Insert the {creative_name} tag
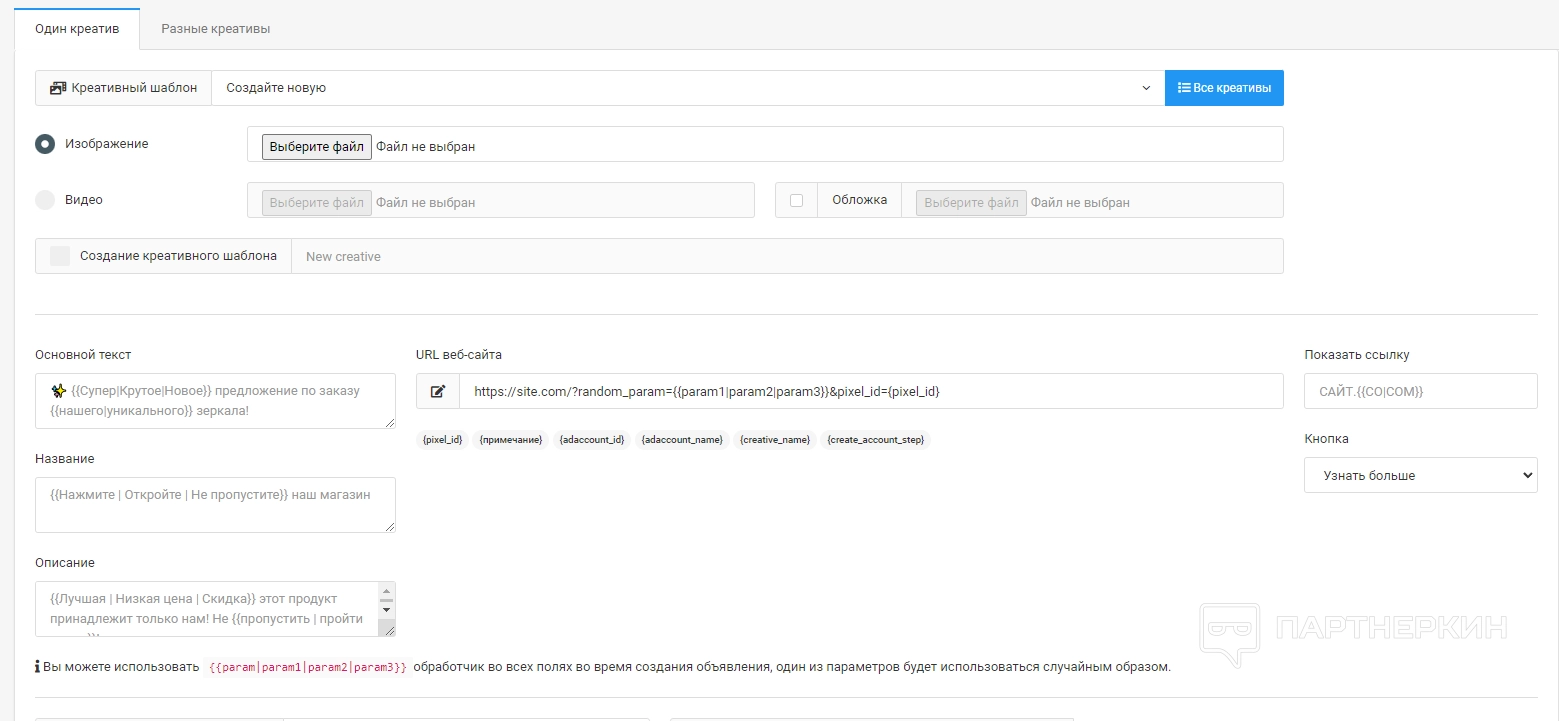 775,440
